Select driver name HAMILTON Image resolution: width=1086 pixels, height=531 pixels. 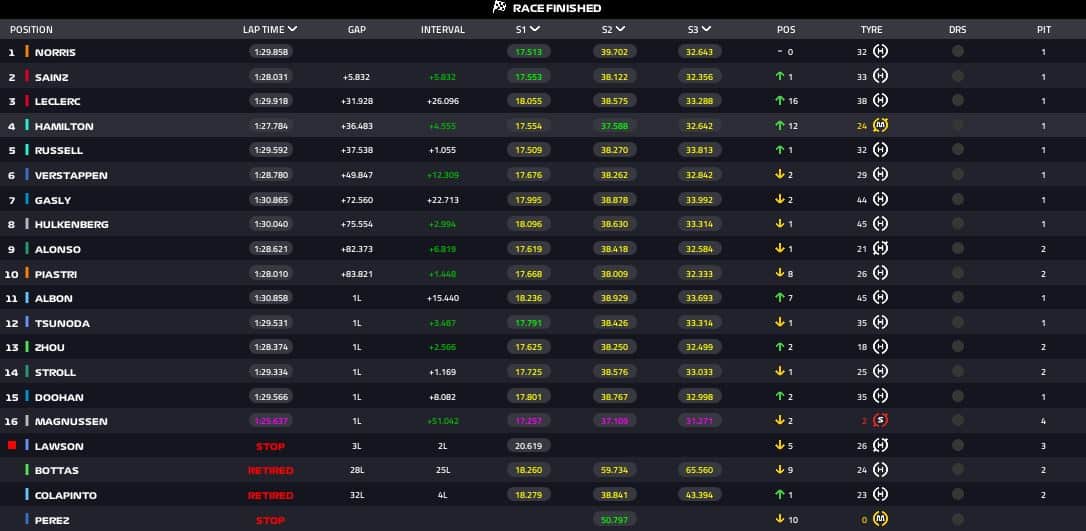64,126
